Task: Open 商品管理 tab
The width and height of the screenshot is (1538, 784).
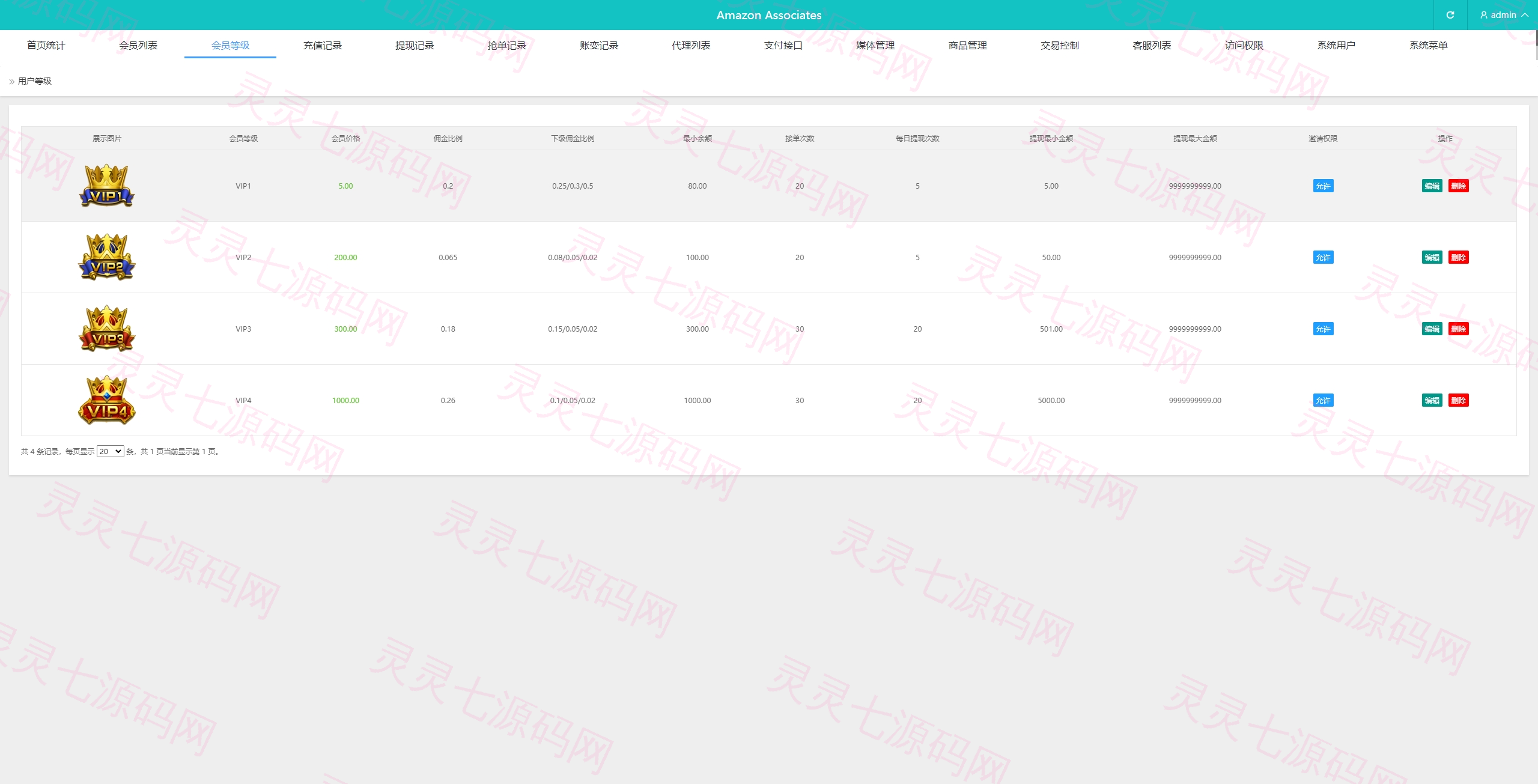Action: 967,45
